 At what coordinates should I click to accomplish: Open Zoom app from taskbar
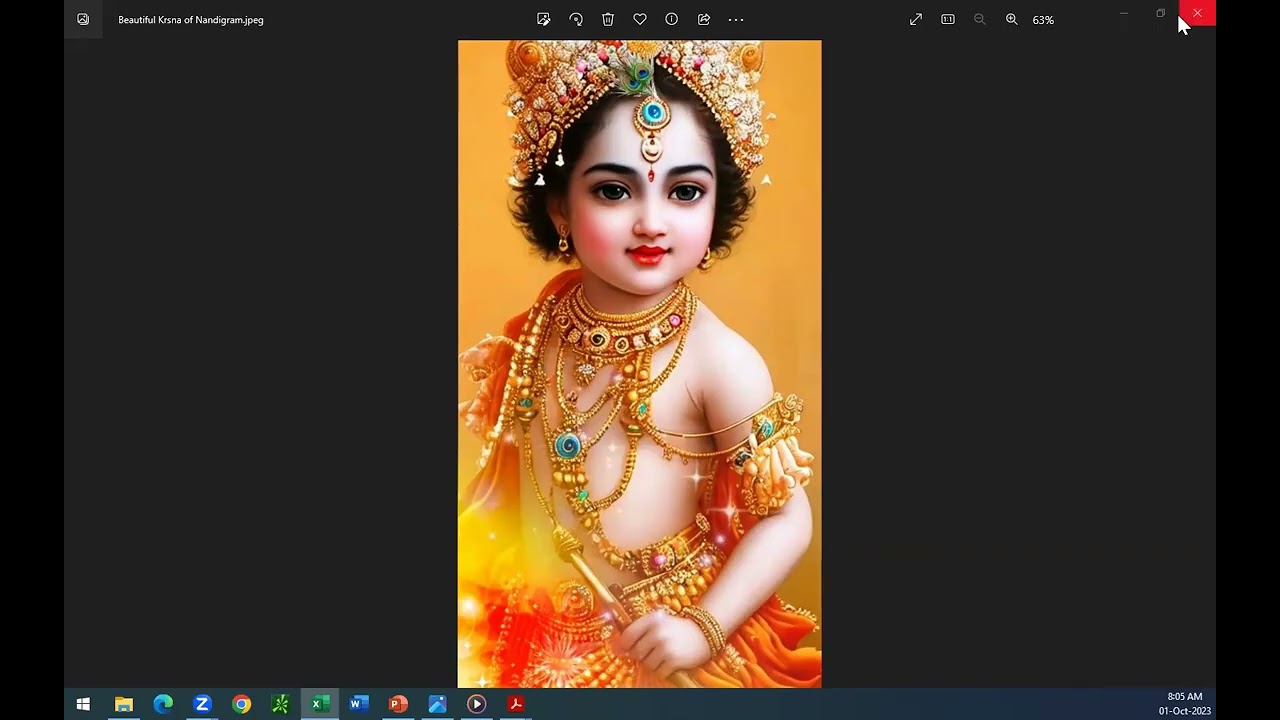coord(202,704)
